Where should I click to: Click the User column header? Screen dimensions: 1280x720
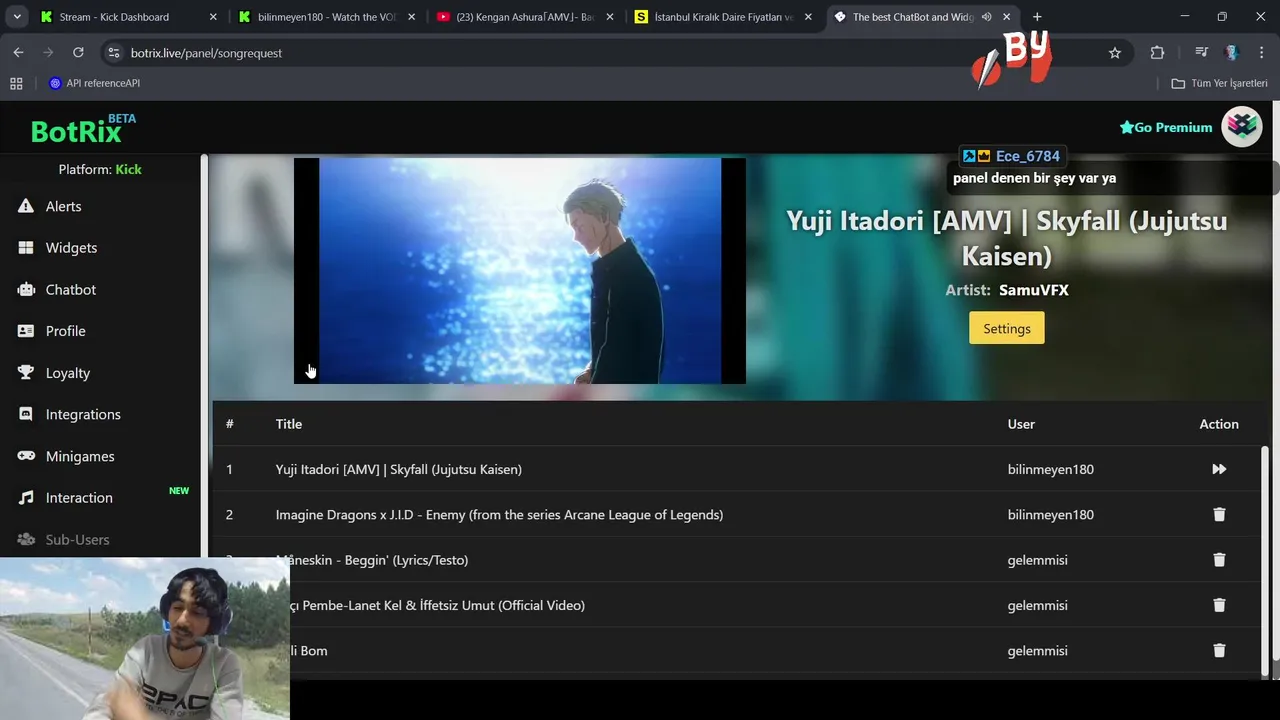click(1021, 424)
